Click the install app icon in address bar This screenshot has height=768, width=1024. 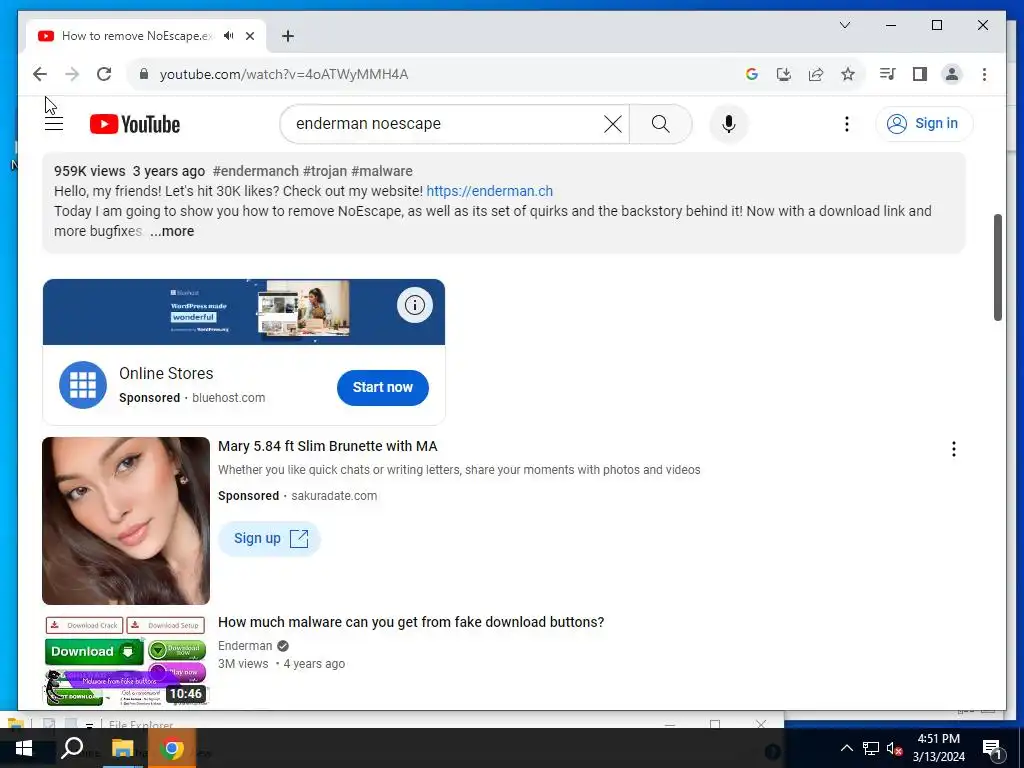tap(784, 74)
